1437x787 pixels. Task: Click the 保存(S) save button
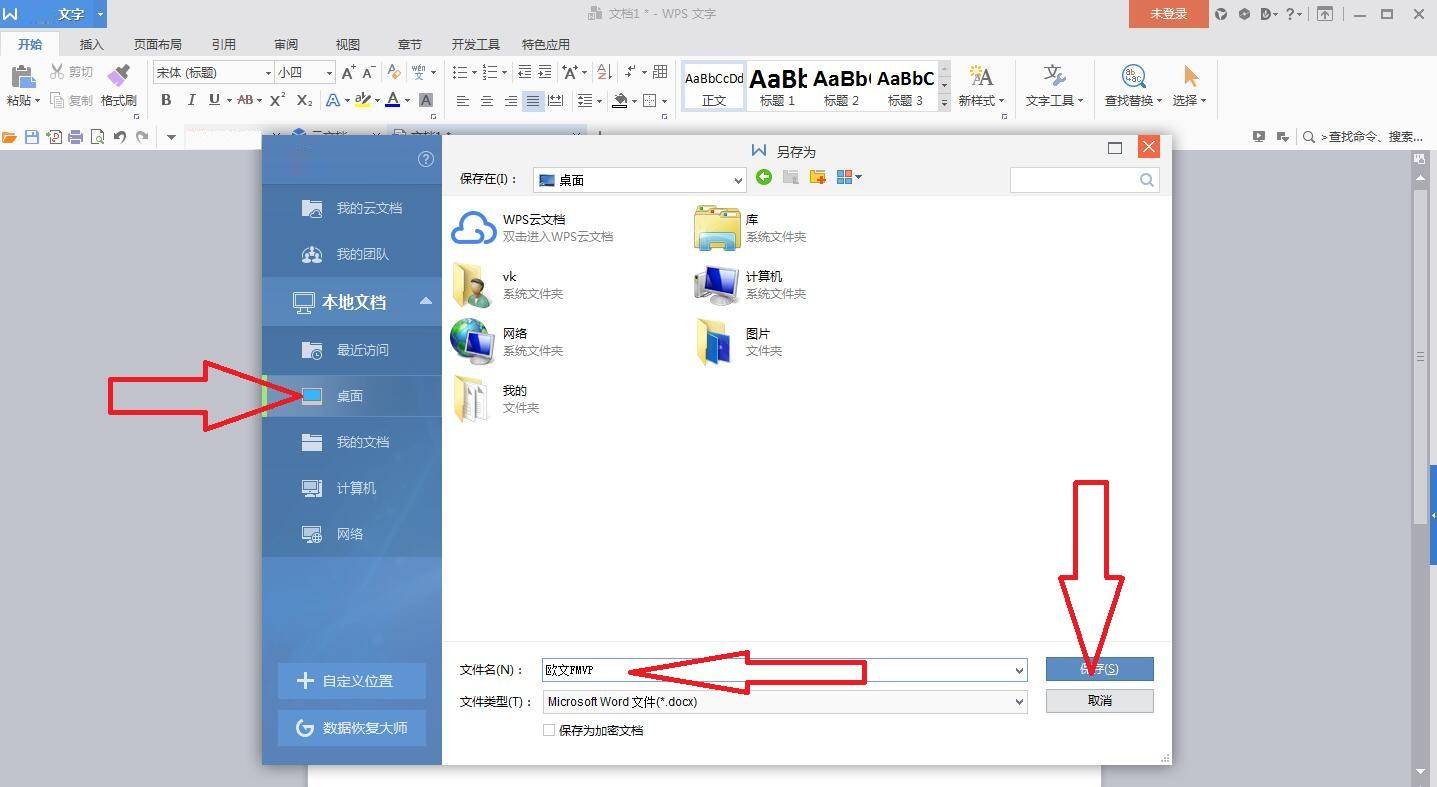pos(1100,669)
